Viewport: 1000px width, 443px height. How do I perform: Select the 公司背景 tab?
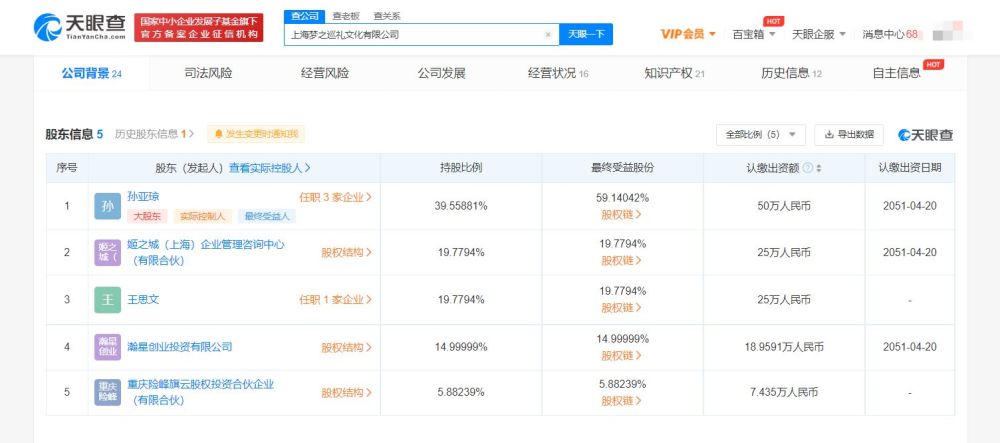point(91,73)
